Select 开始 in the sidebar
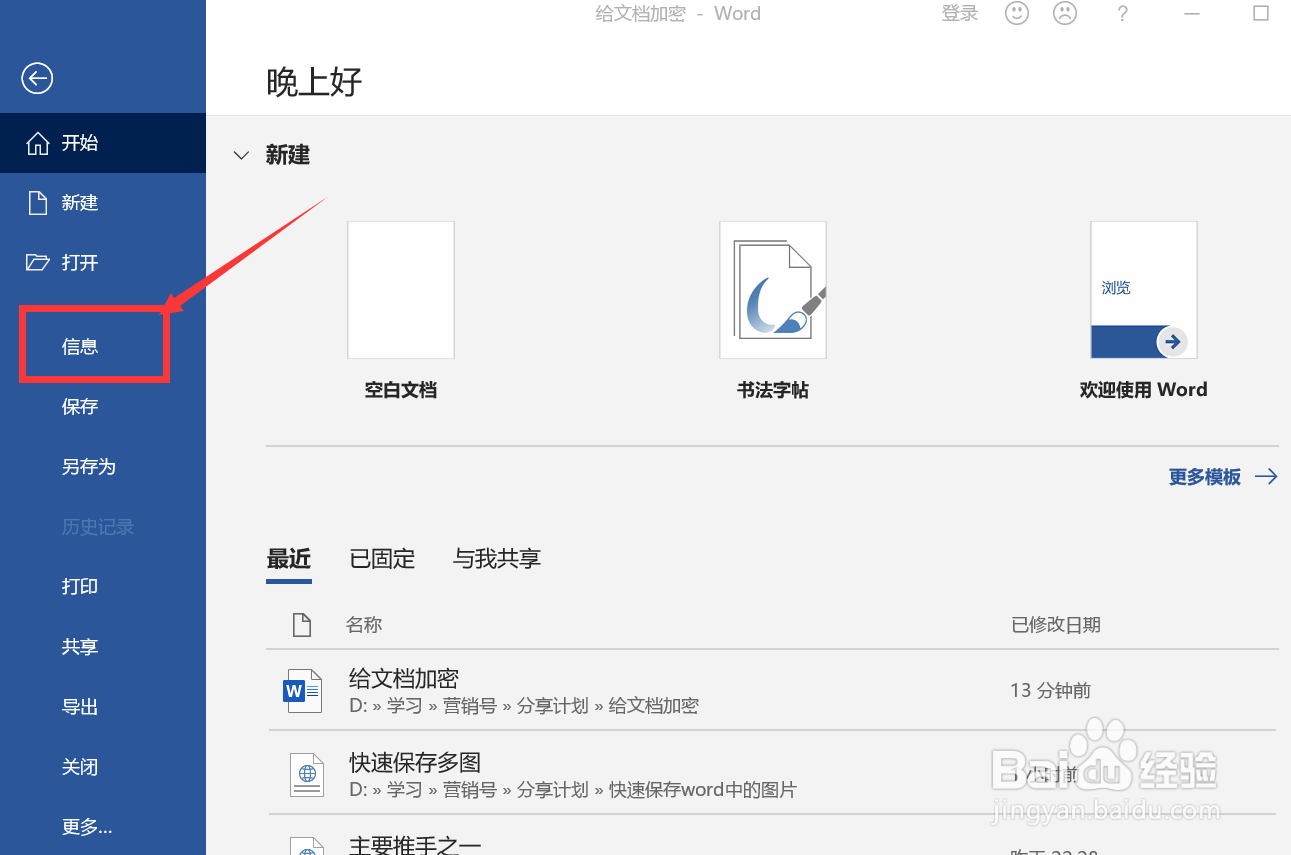This screenshot has height=855, width=1291. click(103, 143)
